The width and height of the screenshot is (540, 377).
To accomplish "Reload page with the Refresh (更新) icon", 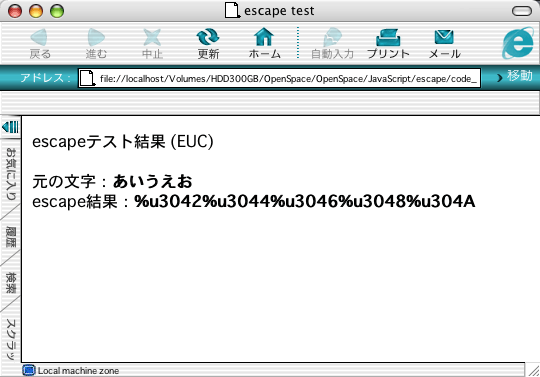I will pyautogui.click(x=208, y=37).
